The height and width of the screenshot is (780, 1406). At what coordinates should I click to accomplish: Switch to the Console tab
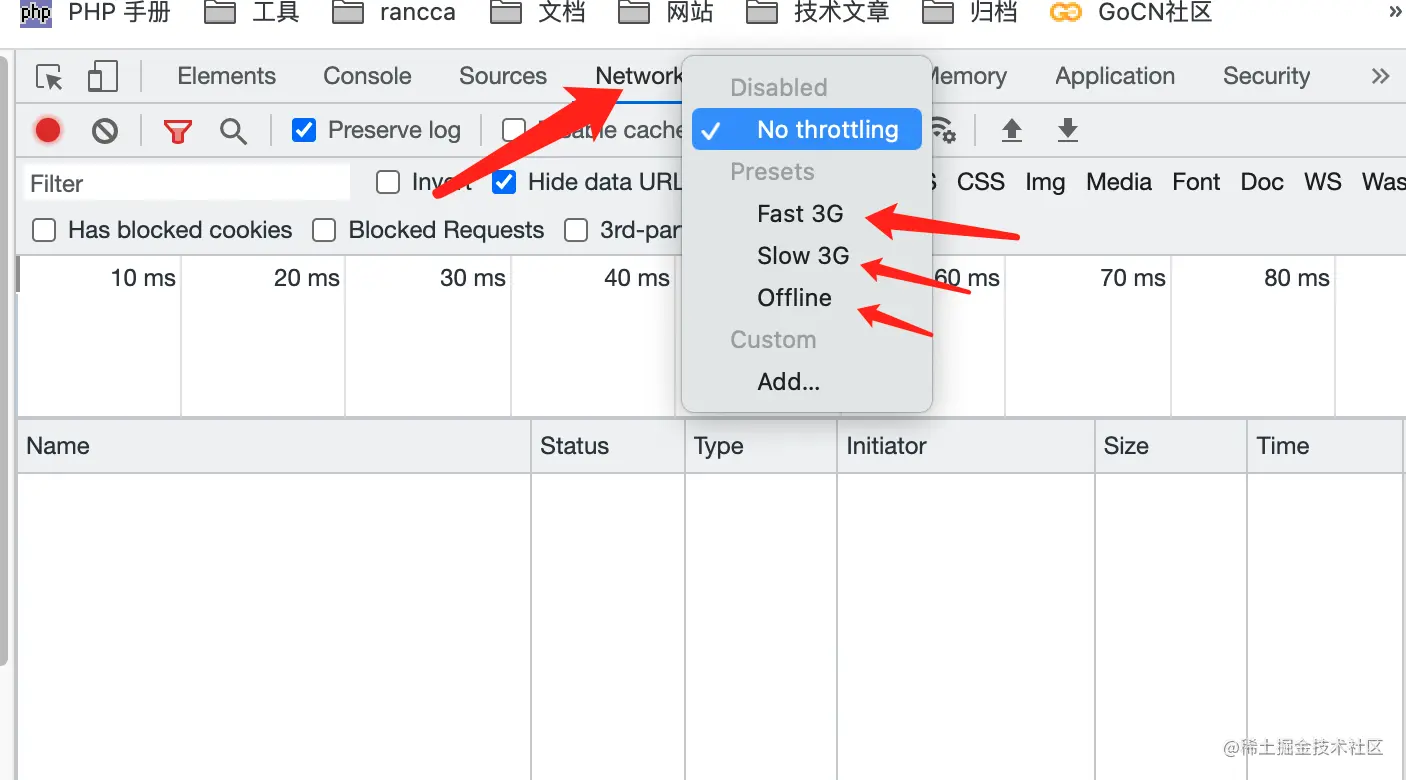(367, 76)
